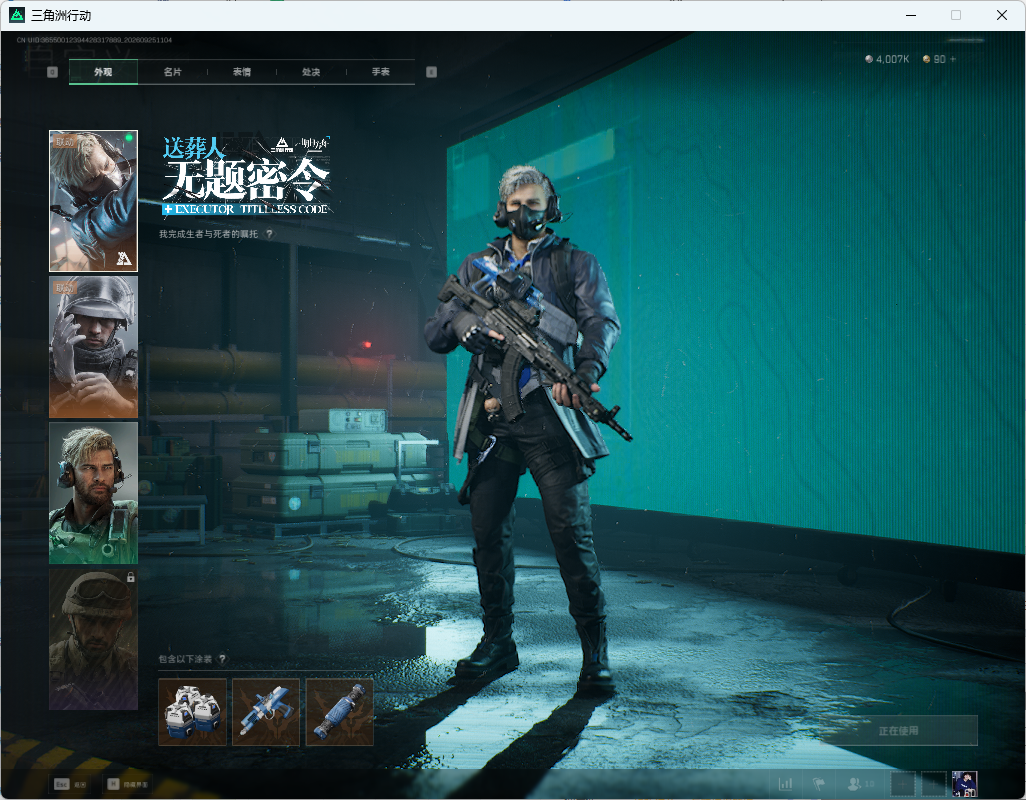The width and height of the screenshot is (1026, 800).
Task: Open the player avatar in bottom corner
Action: click(x=964, y=784)
